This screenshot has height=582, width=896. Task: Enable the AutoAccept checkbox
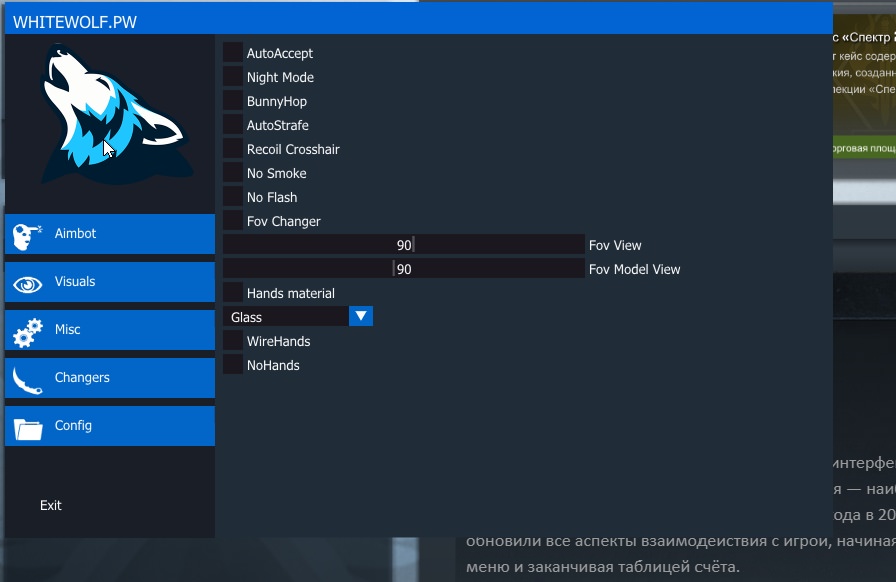click(233, 52)
